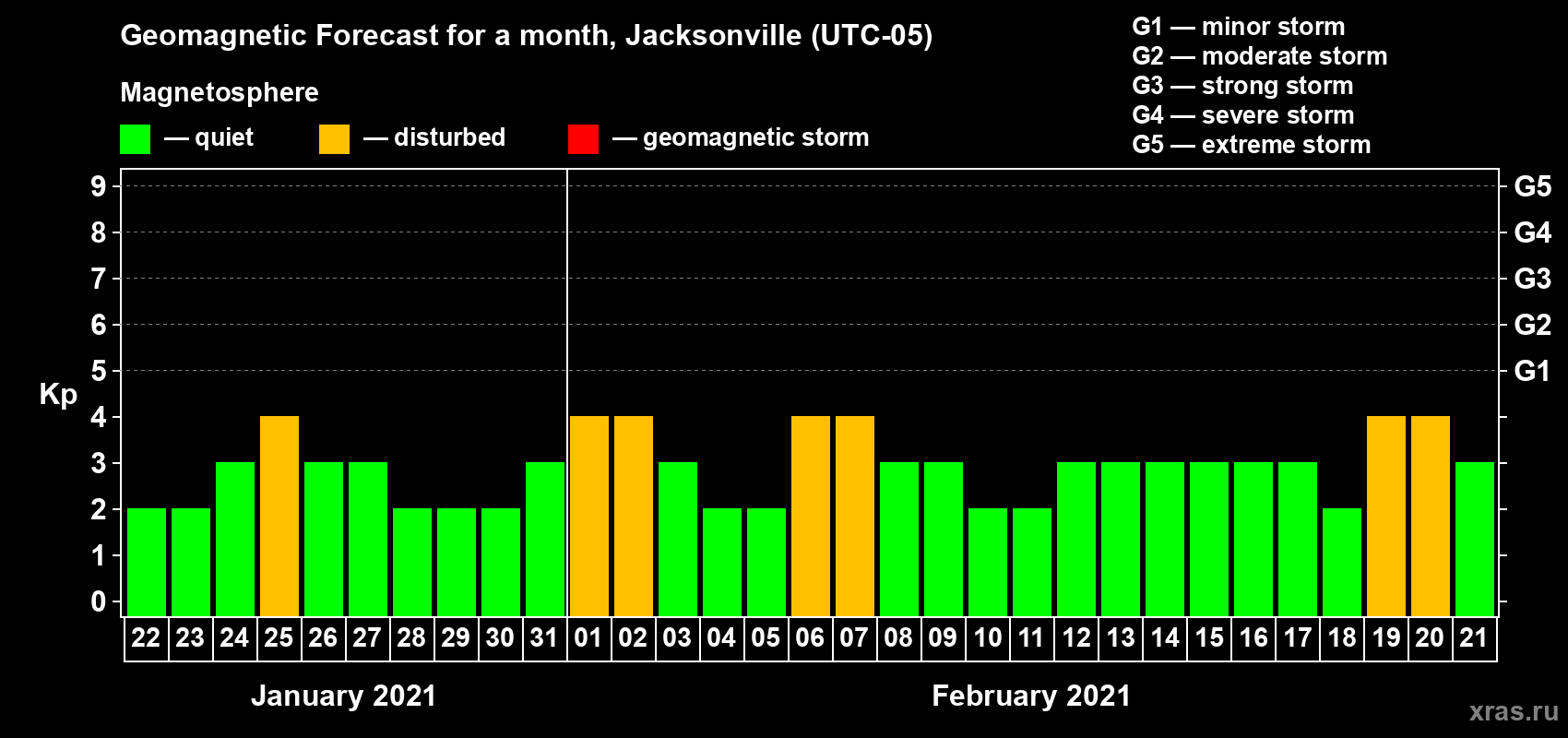This screenshot has height=738, width=1568.
Task: Click the G3 label on the right axis
Action: pyautogui.click(x=1533, y=279)
